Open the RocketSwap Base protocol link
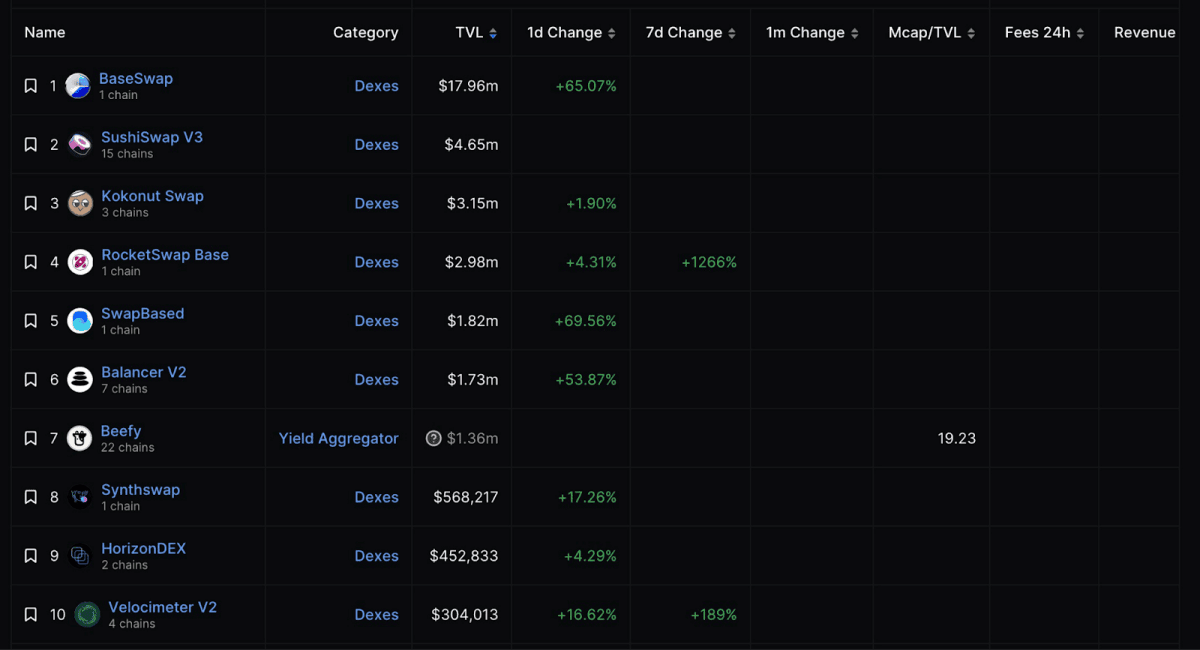Image resolution: width=1200 pixels, height=650 pixels. pyautogui.click(x=165, y=254)
